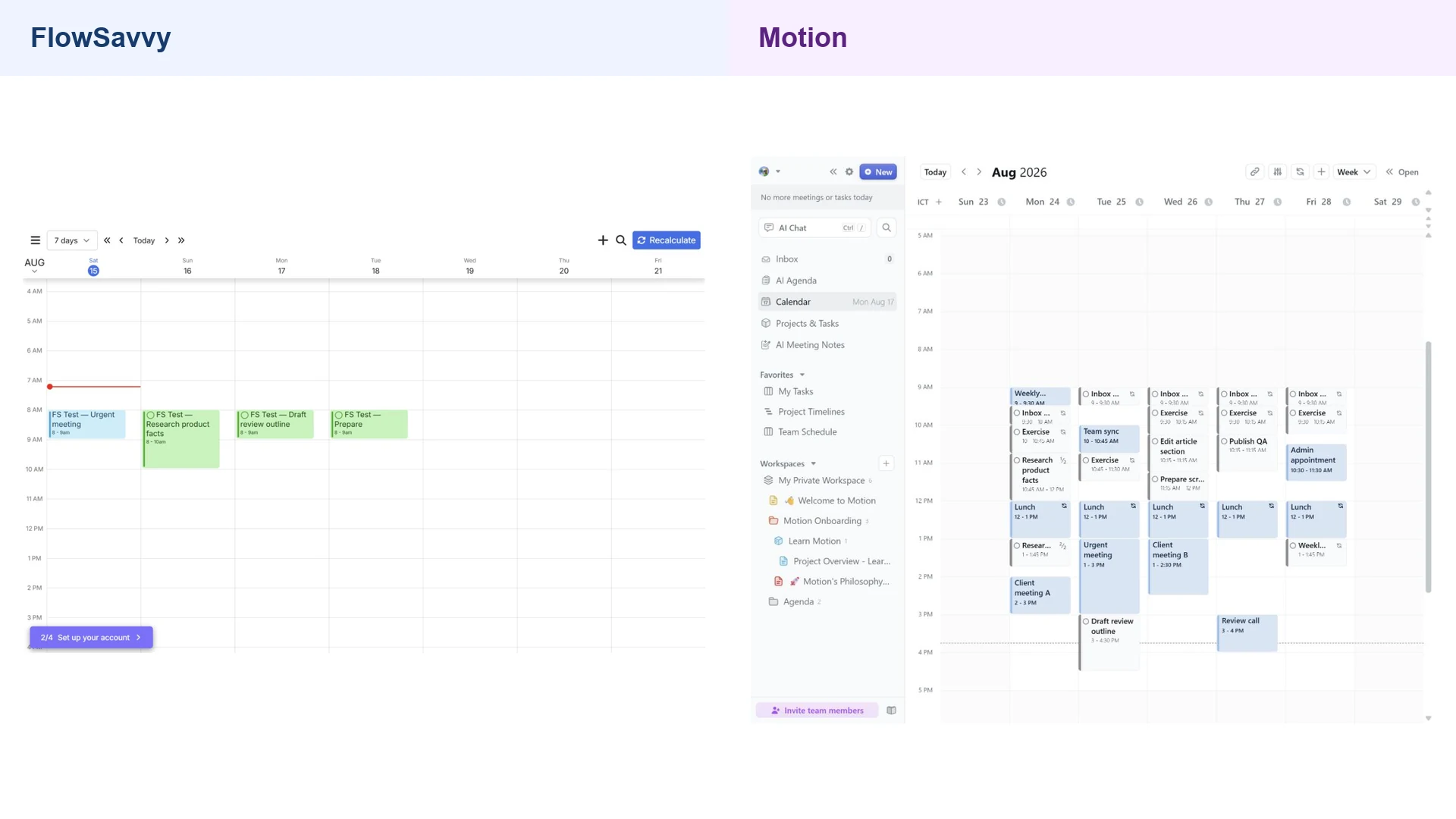Expand the AUG month picker in FlowSavvy
Screen dimensions: 1456x819
pyautogui.click(x=34, y=265)
